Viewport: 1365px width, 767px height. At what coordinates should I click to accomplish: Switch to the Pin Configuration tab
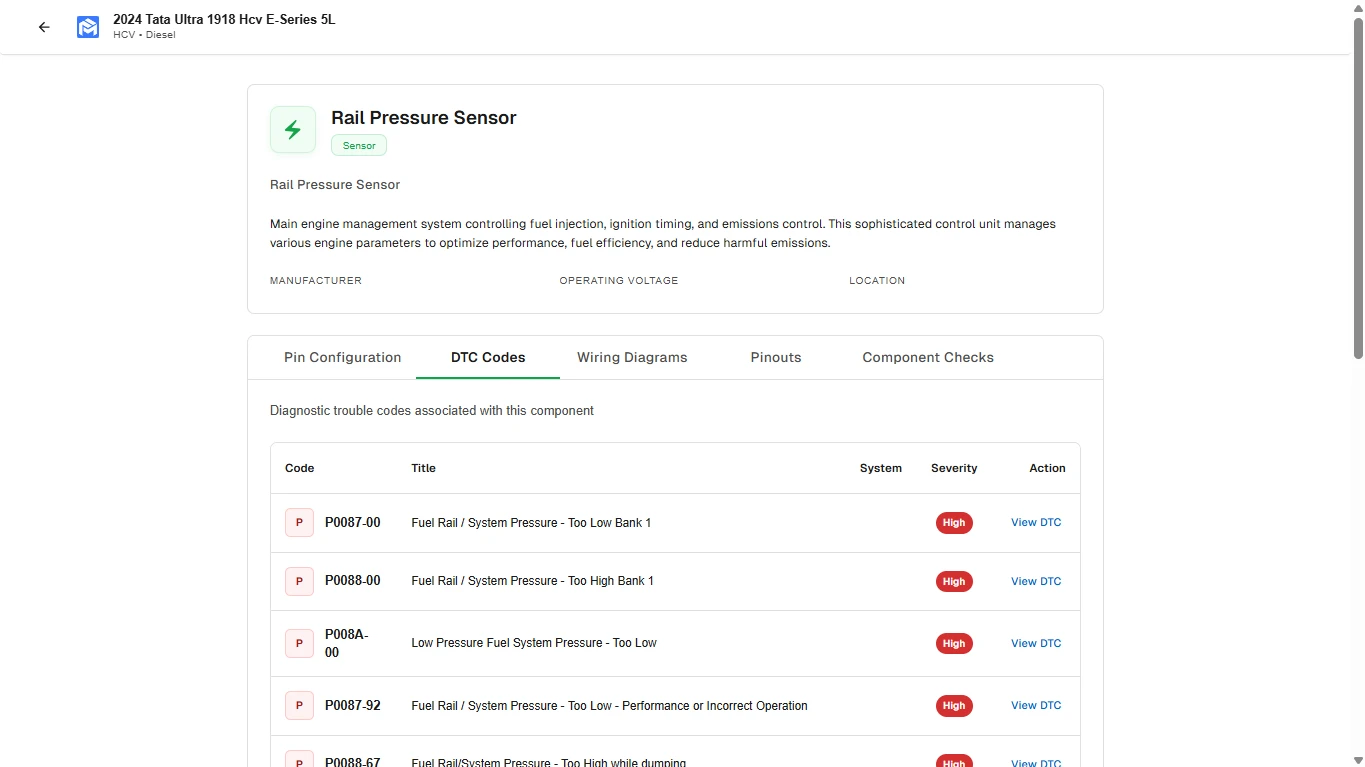pos(343,357)
